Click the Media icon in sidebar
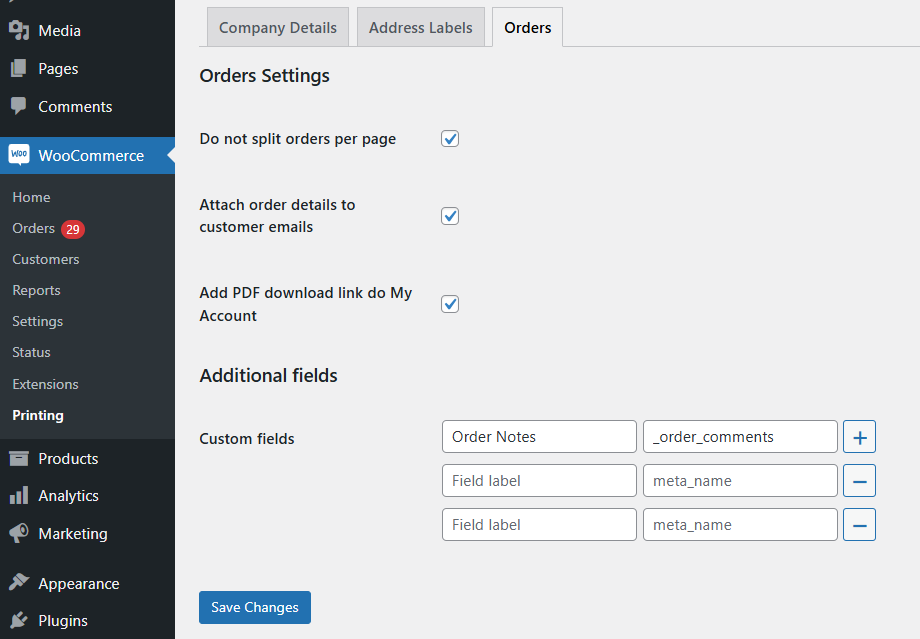The height and width of the screenshot is (639, 920). click(19, 31)
